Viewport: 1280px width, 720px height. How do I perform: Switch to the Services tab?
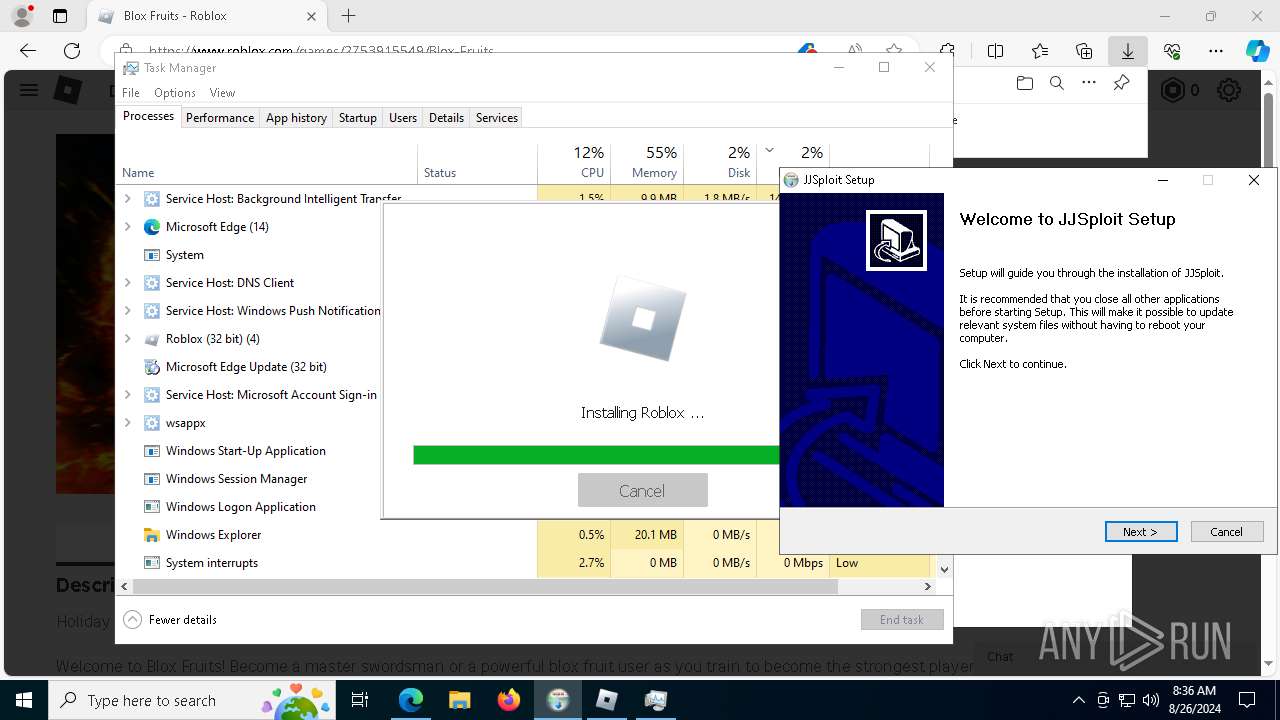[x=497, y=118]
